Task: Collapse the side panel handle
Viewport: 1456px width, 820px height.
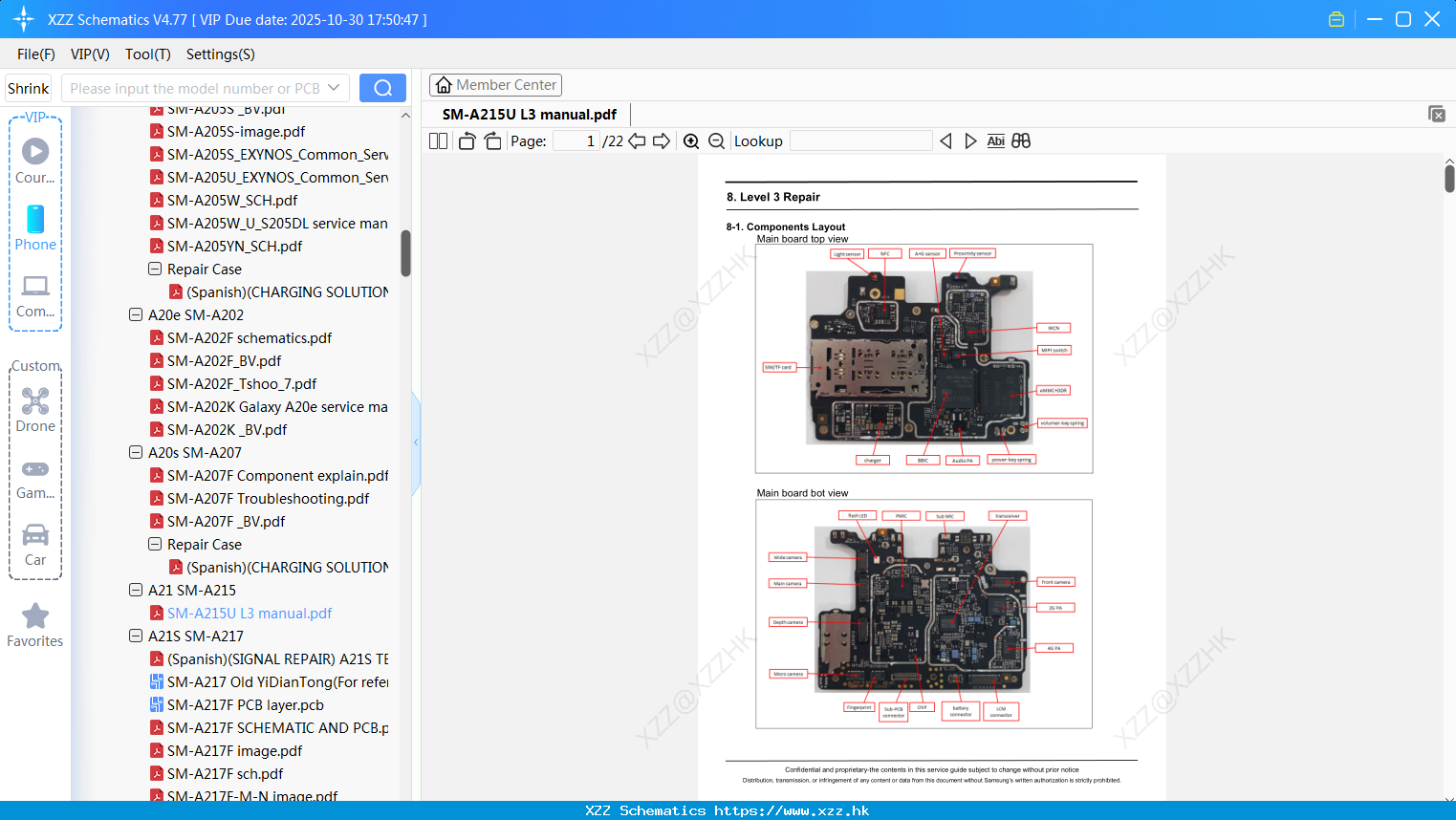Action: pyautogui.click(x=416, y=442)
